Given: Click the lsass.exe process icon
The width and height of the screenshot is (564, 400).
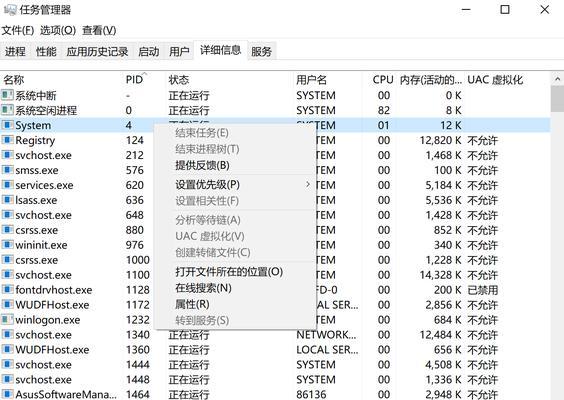Looking at the screenshot, I should click(7, 200).
